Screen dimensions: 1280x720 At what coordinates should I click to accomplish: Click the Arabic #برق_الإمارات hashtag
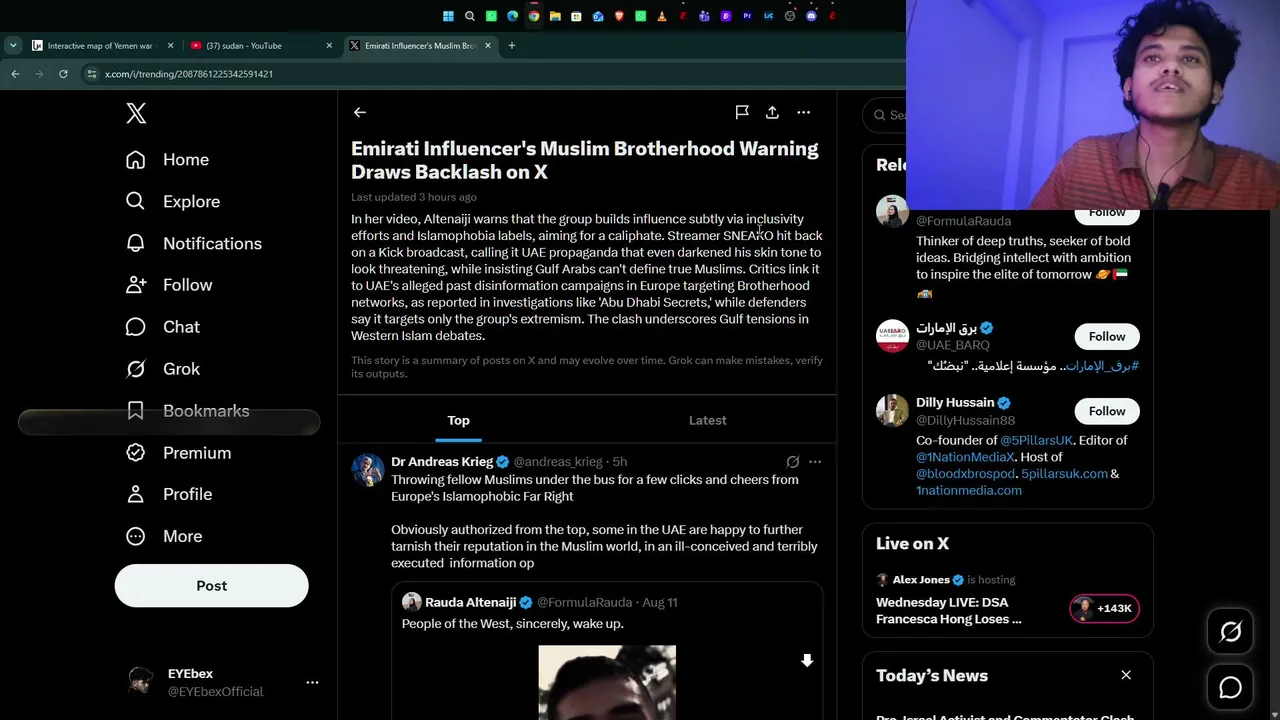pyautogui.click(x=1102, y=367)
